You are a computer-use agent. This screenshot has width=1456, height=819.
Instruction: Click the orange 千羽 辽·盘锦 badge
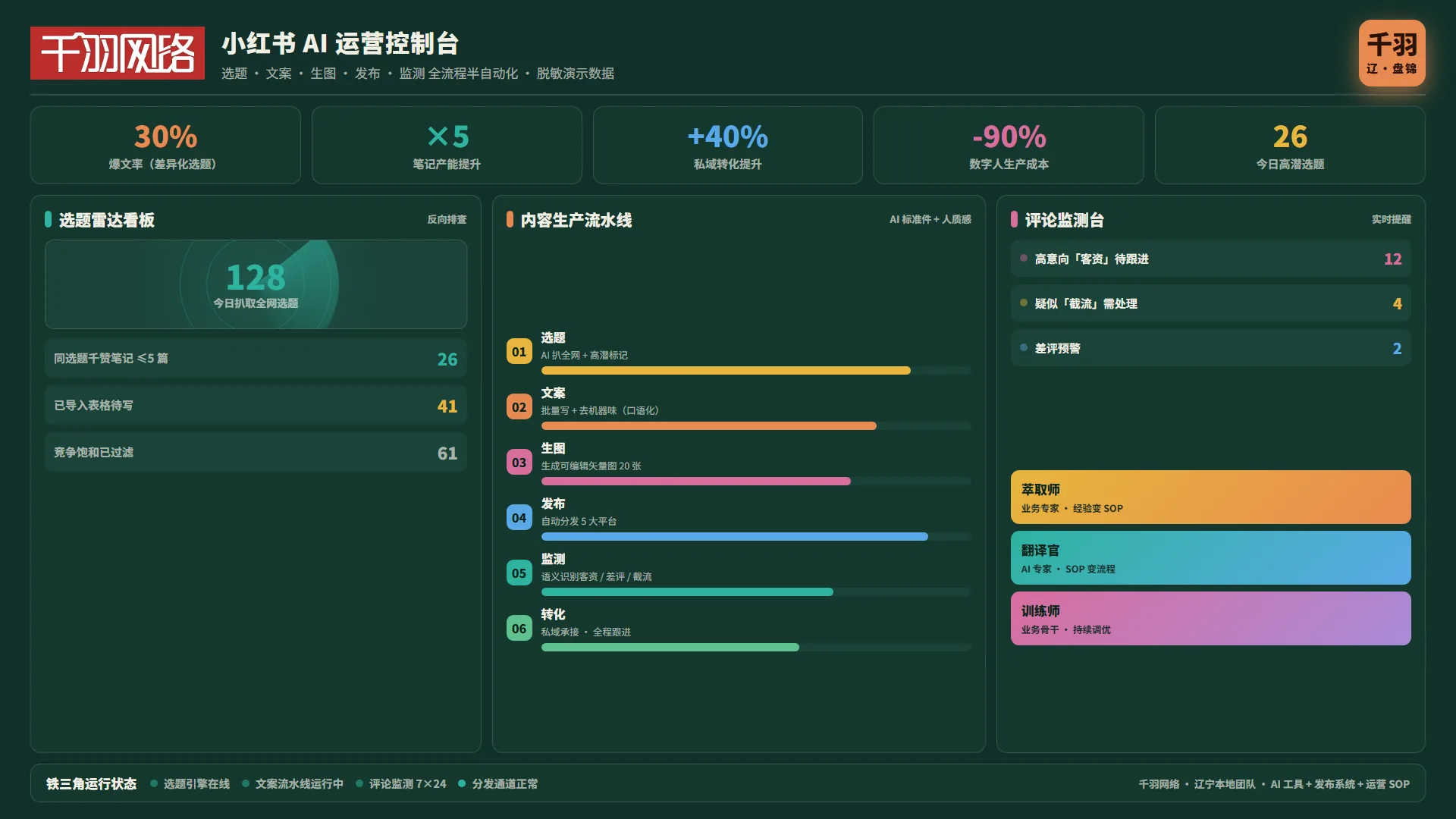[x=1392, y=53]
